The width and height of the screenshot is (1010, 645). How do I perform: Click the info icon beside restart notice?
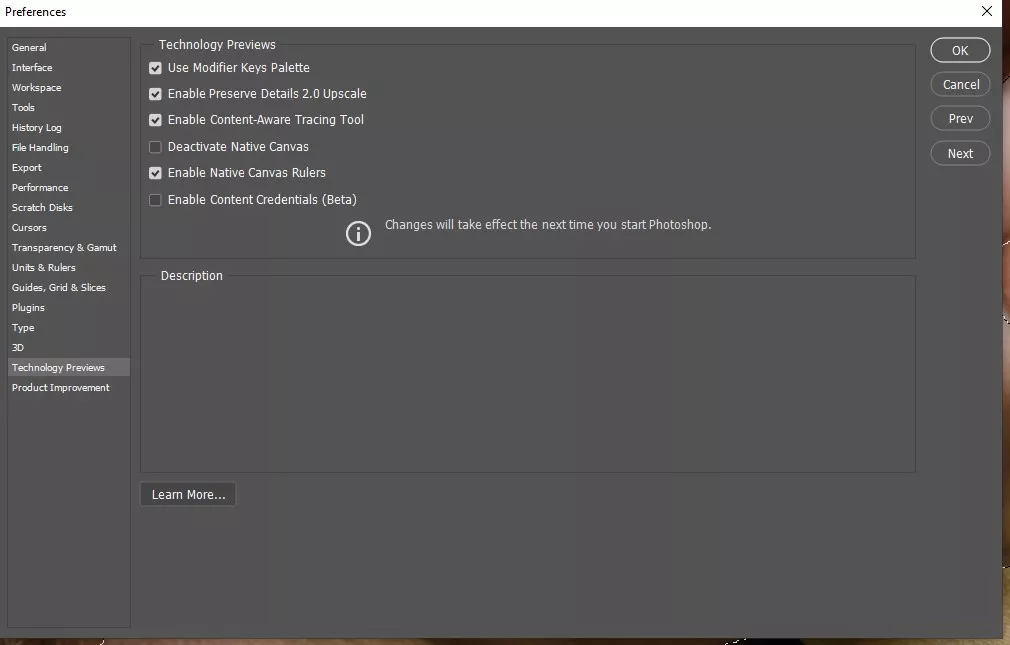pos(358,234)
